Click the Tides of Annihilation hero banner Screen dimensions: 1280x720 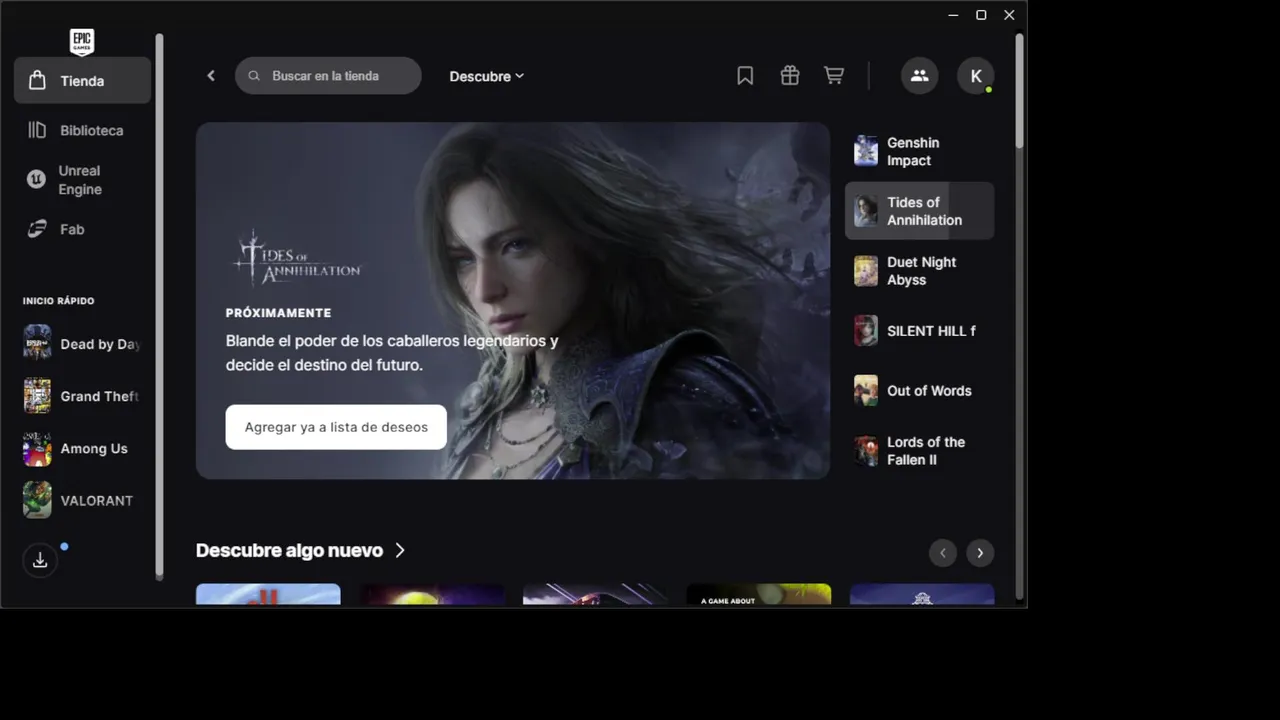(x=513, y=300)
